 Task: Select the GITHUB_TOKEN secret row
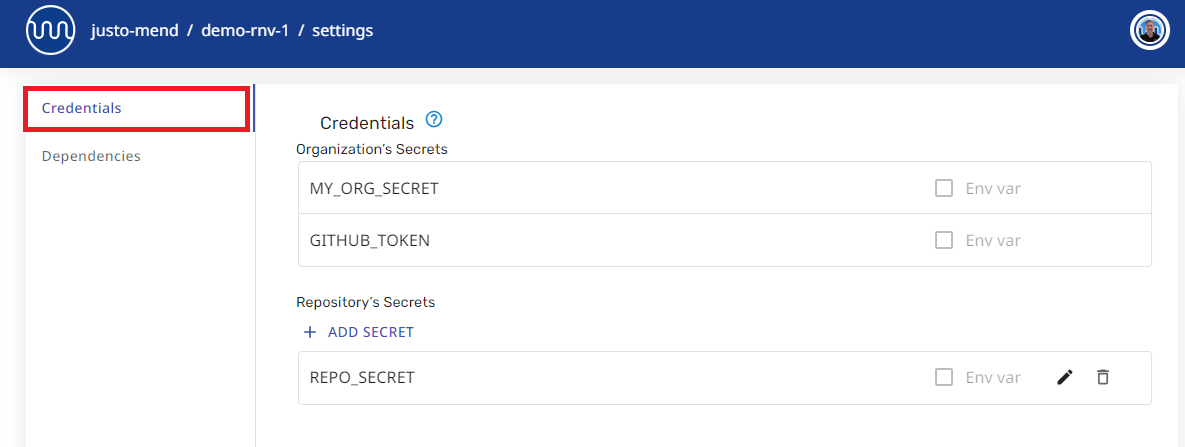point(725,241)
